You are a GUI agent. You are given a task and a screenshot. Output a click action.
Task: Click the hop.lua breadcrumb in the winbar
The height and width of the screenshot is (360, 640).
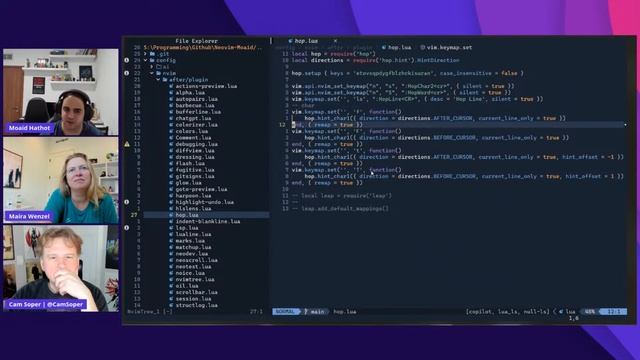(400, 47)
